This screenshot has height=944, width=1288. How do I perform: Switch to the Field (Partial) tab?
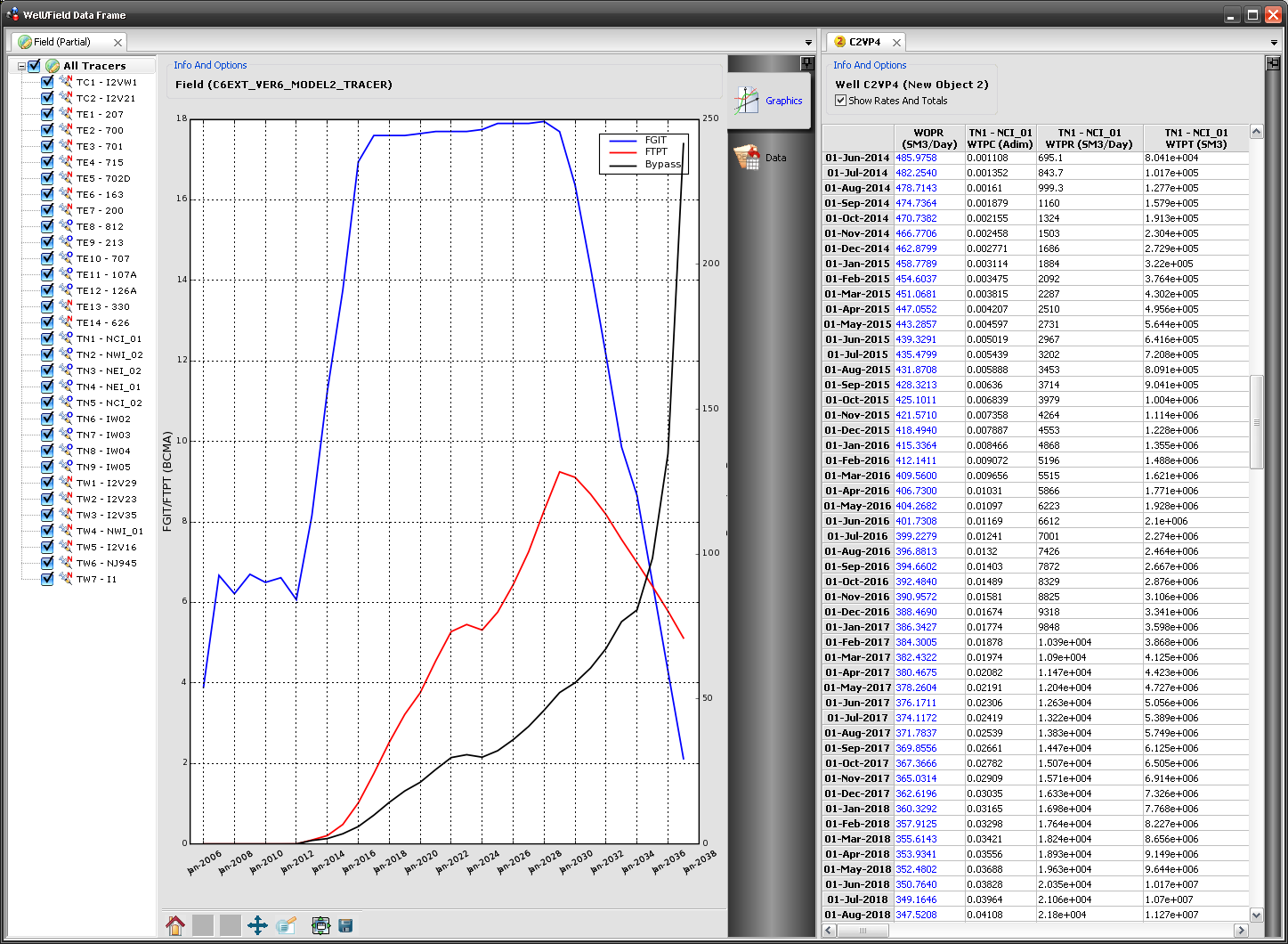(62, 42)
